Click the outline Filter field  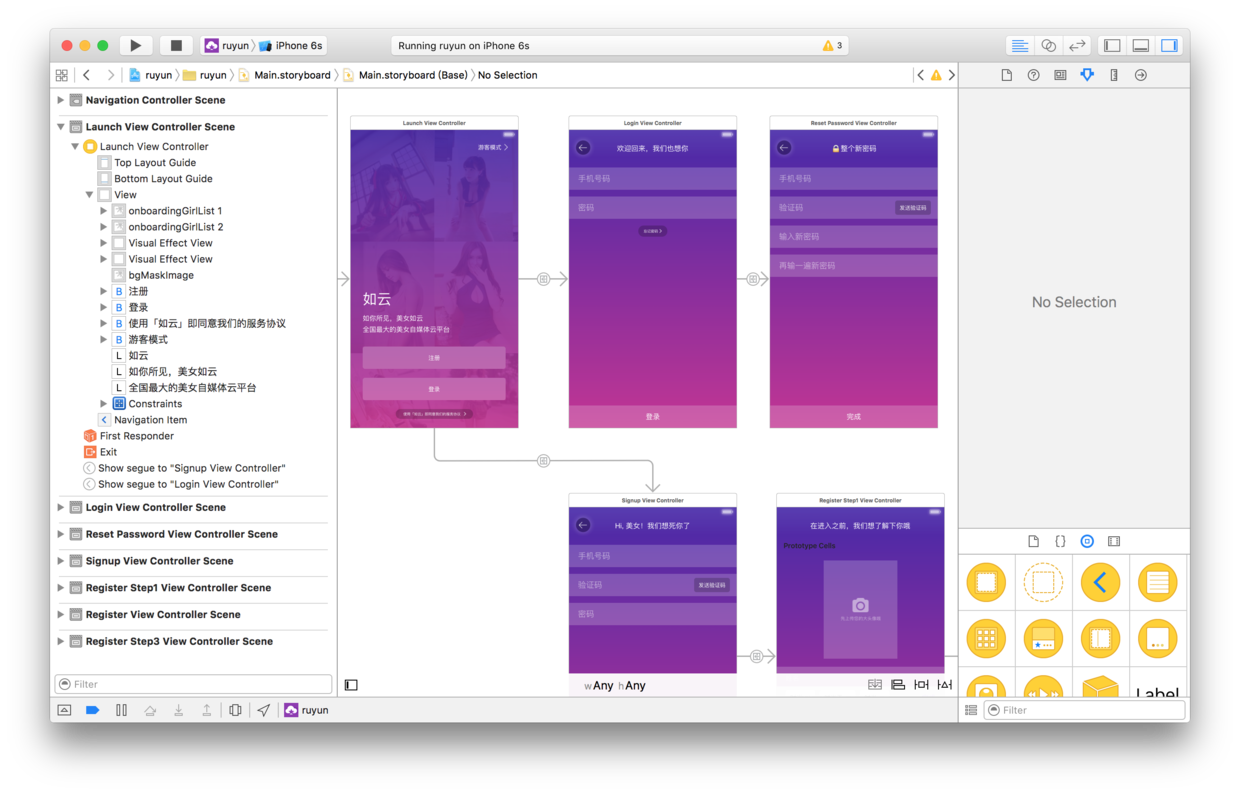[x=193, y=684]
